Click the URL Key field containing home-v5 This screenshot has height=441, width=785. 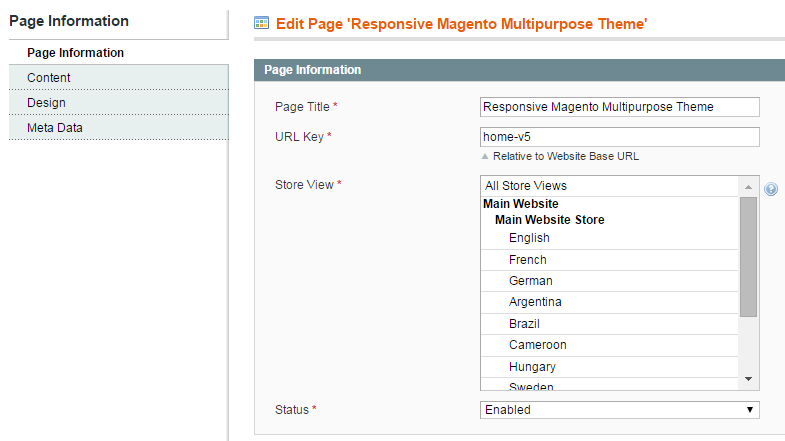tap(619, 137)
